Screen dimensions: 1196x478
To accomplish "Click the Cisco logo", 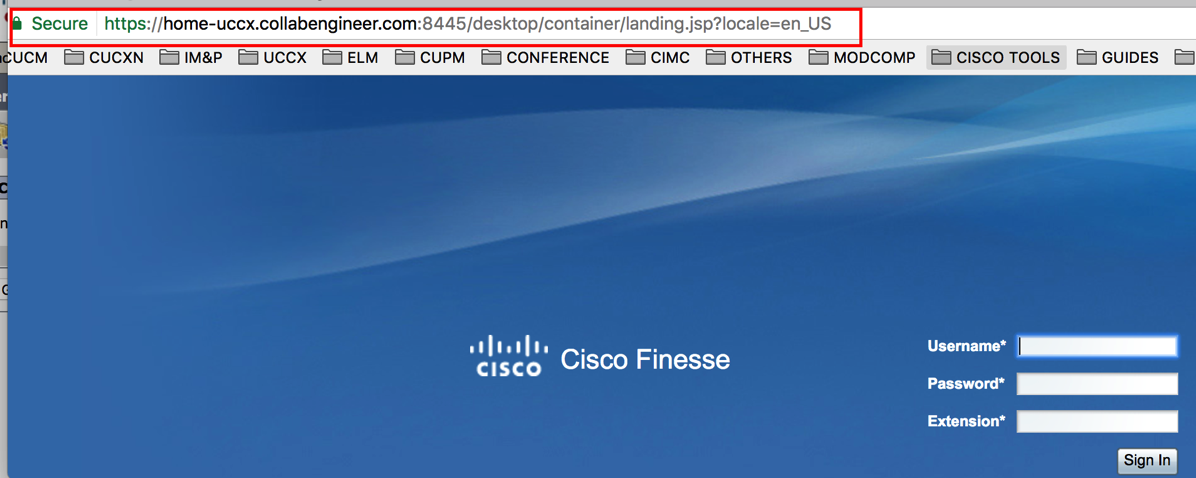I will coord(509,357).
